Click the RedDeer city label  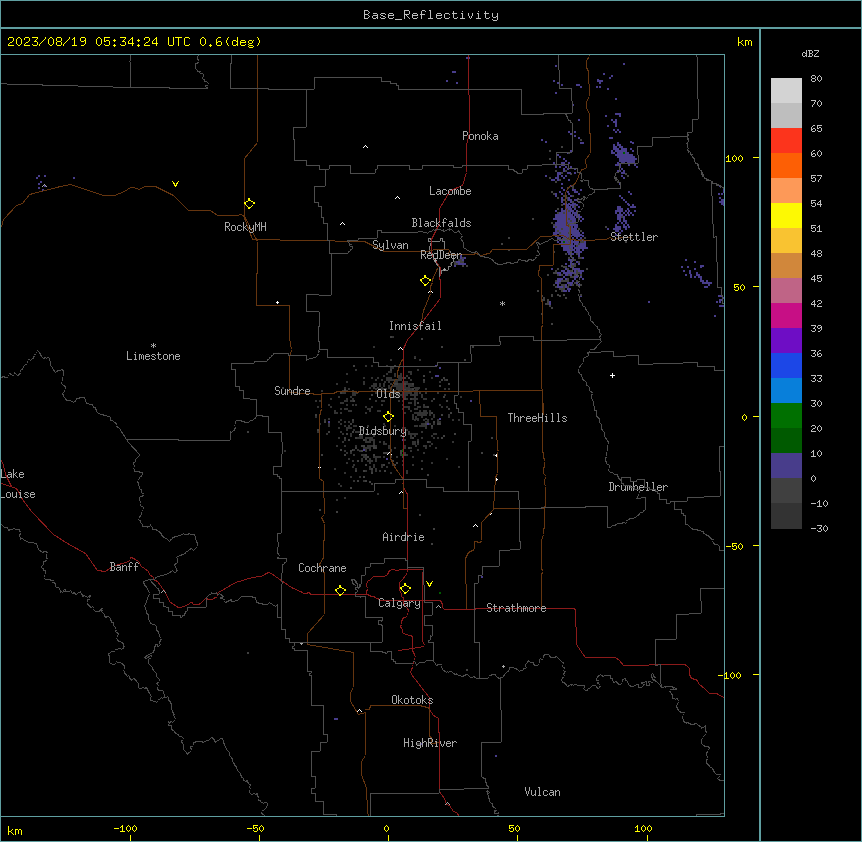[x=441, y=255]
